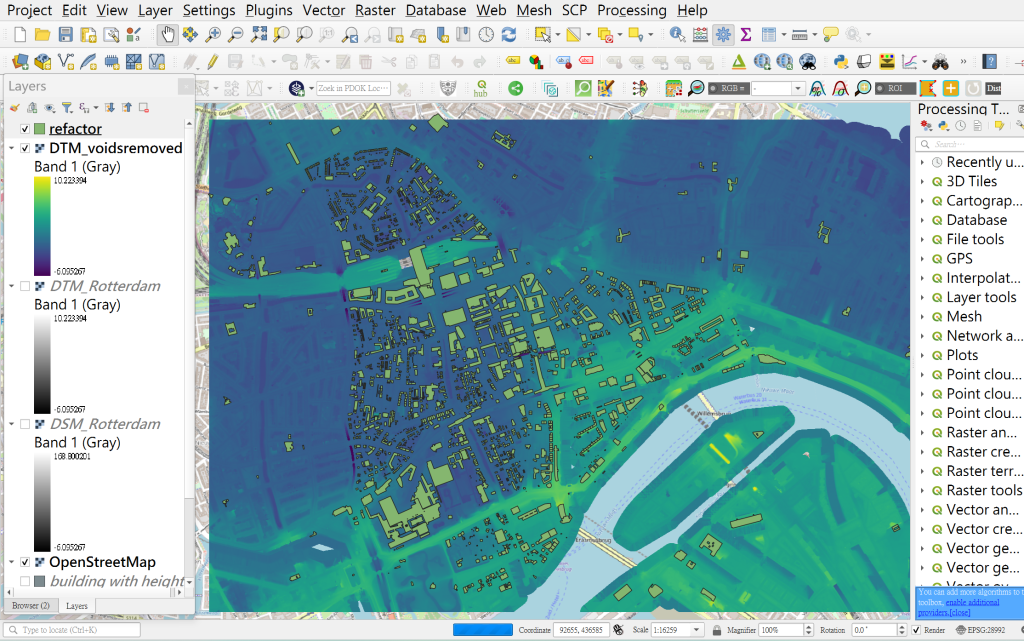Select the Identify Features tool
Image resolution: width=1024 pixels, height=641 pixels.
click(677, 35)
